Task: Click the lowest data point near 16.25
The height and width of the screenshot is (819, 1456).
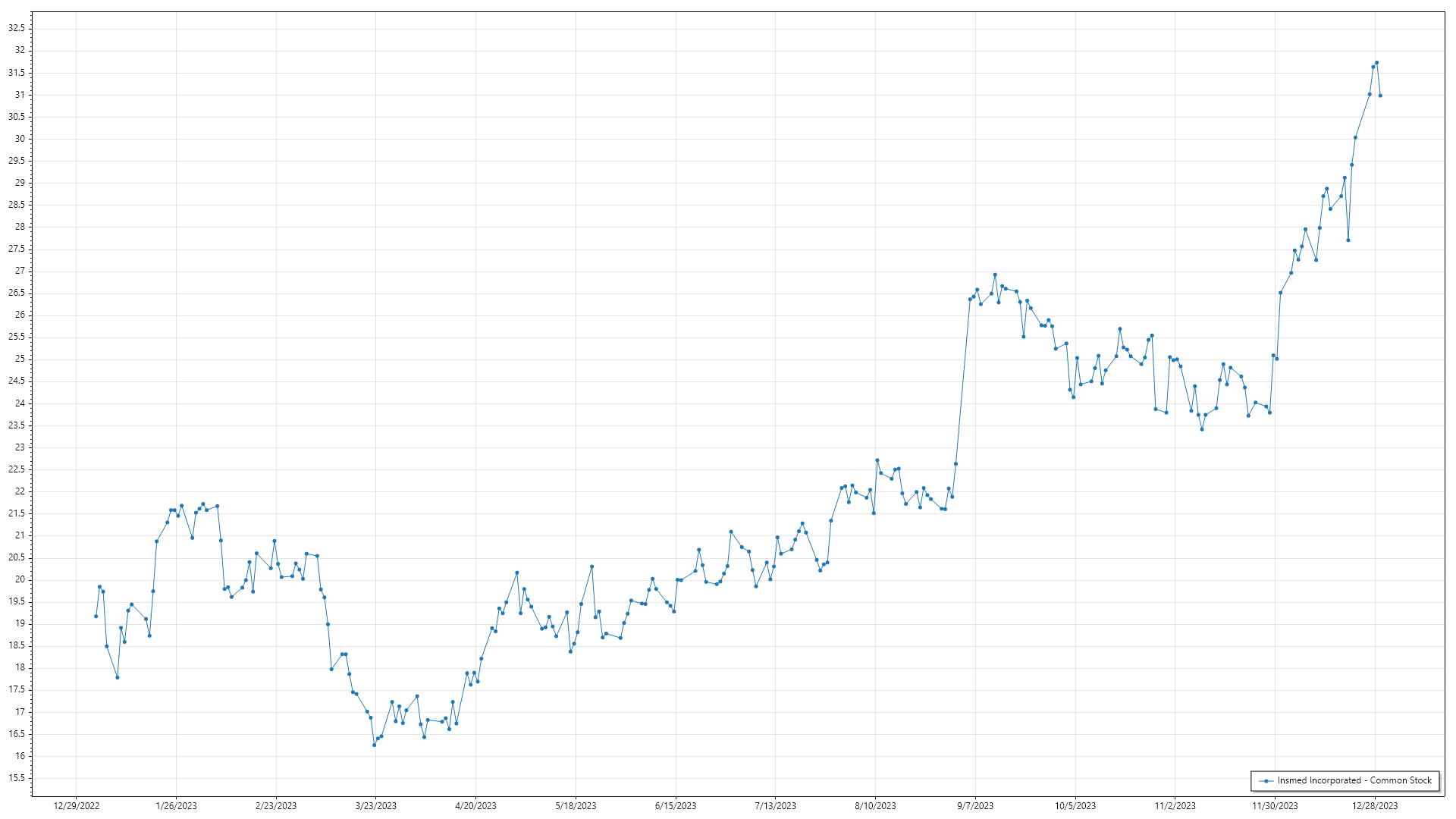Action: click(x=374, y=745)
